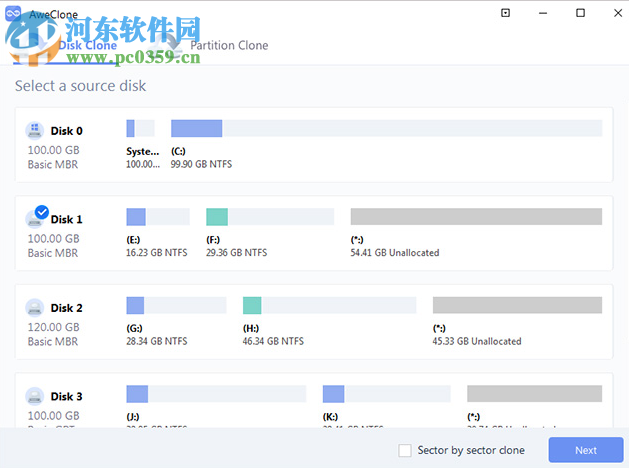Enable Sector by sector clone checkbox
The width and height of the screenshot is (629, 468).
click(405, 450)
